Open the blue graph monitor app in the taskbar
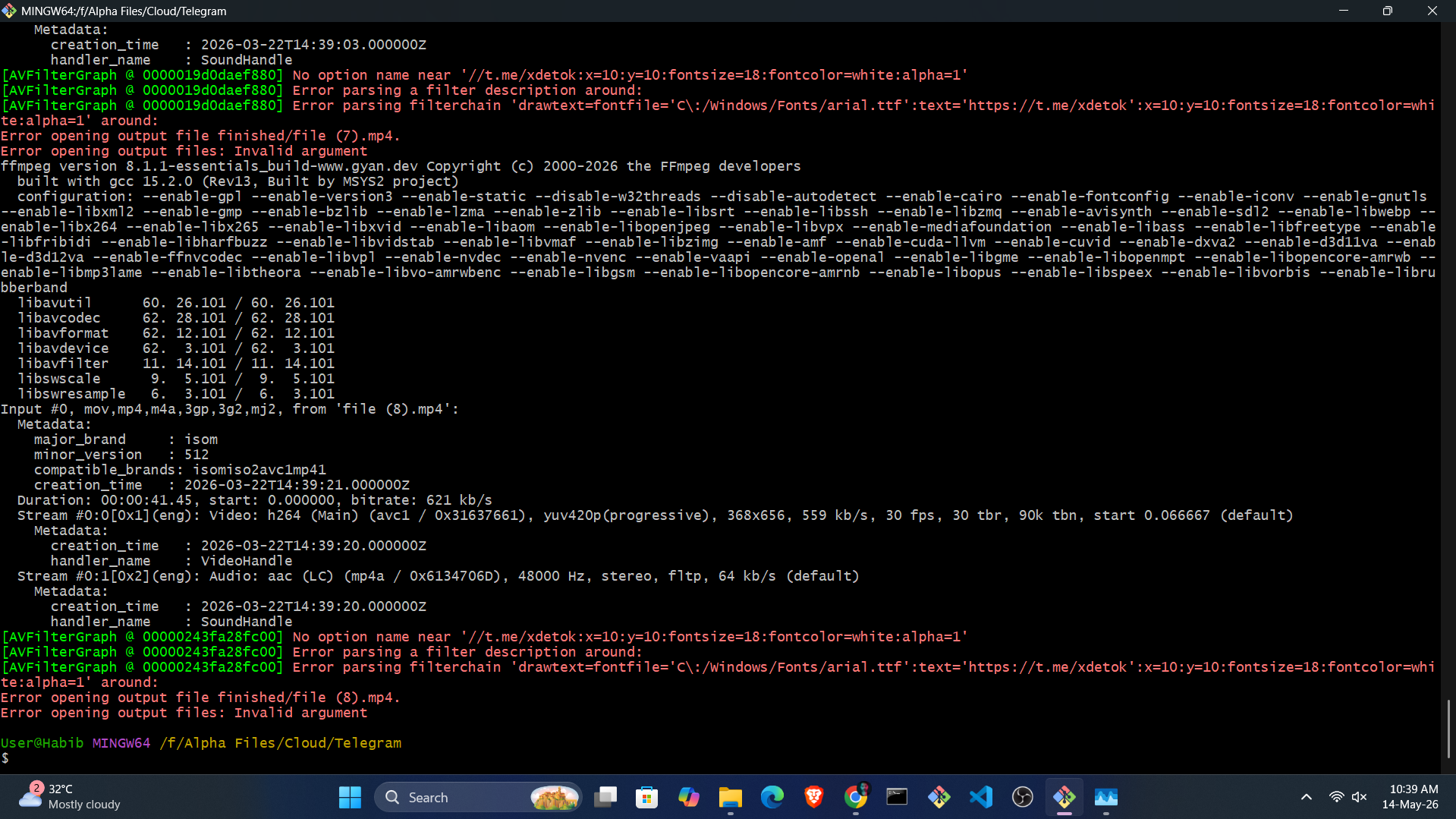 (1106, 797)
